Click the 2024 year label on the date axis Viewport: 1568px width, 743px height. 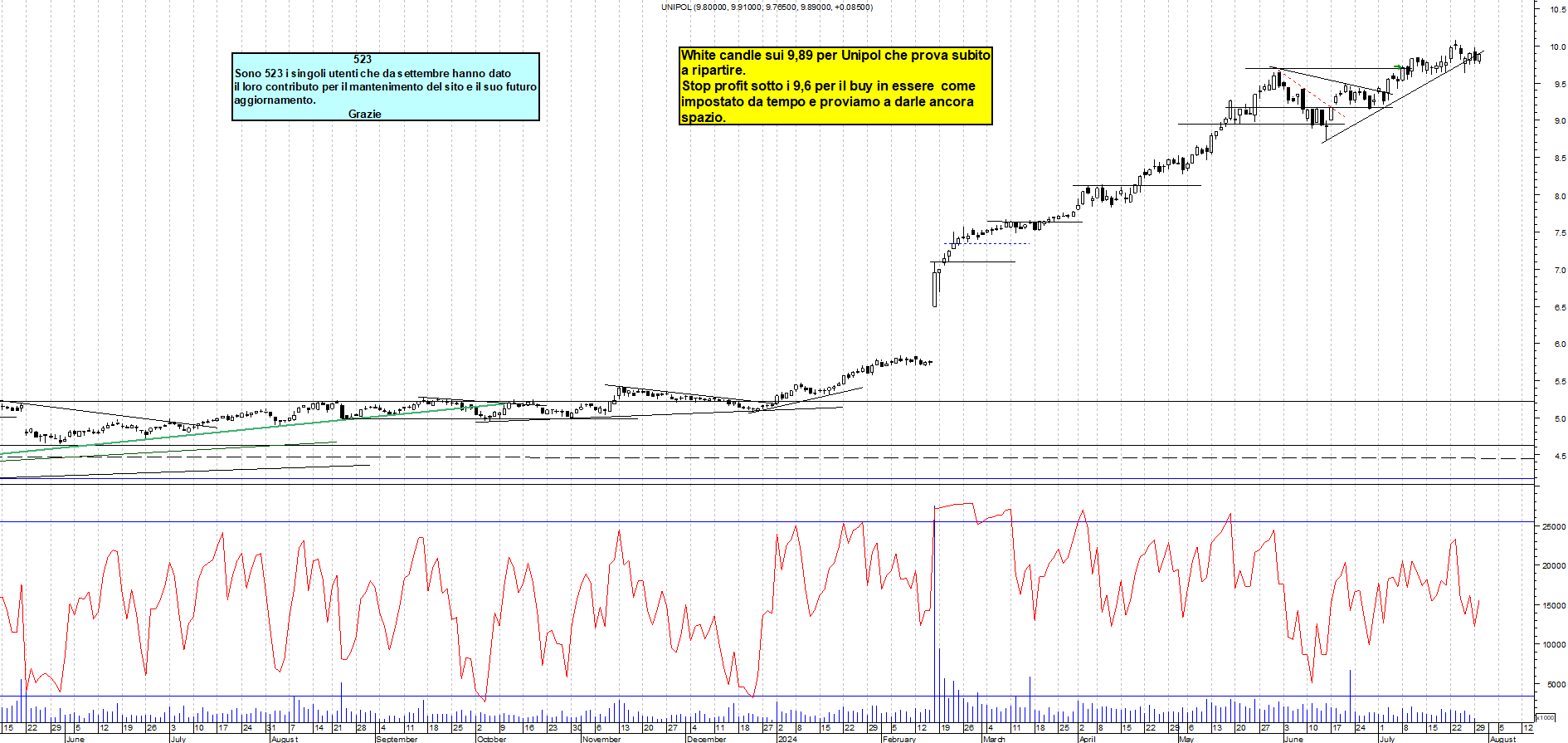787,739
